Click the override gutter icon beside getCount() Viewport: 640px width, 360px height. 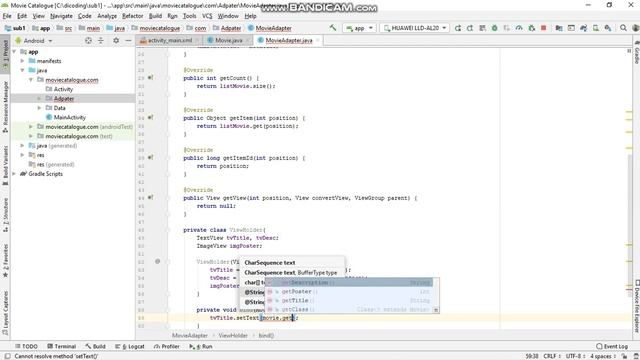coord(151,78)
